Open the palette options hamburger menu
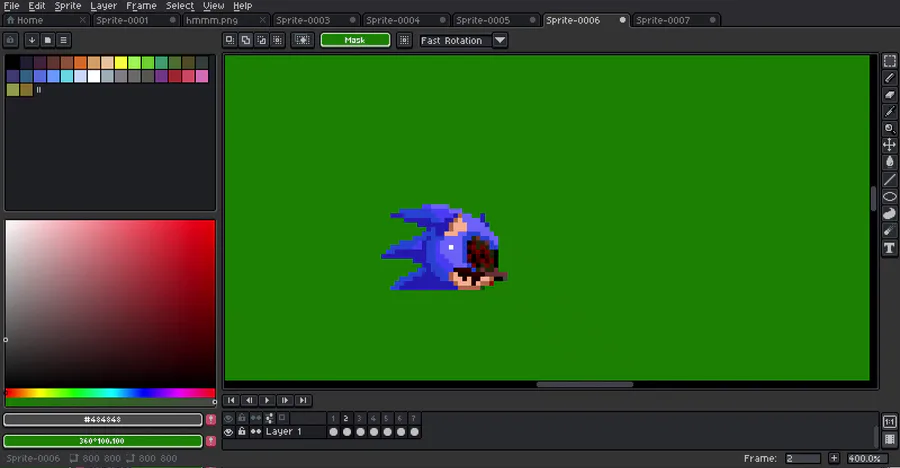Screen dimensions: 900x468 coord(64,40)
